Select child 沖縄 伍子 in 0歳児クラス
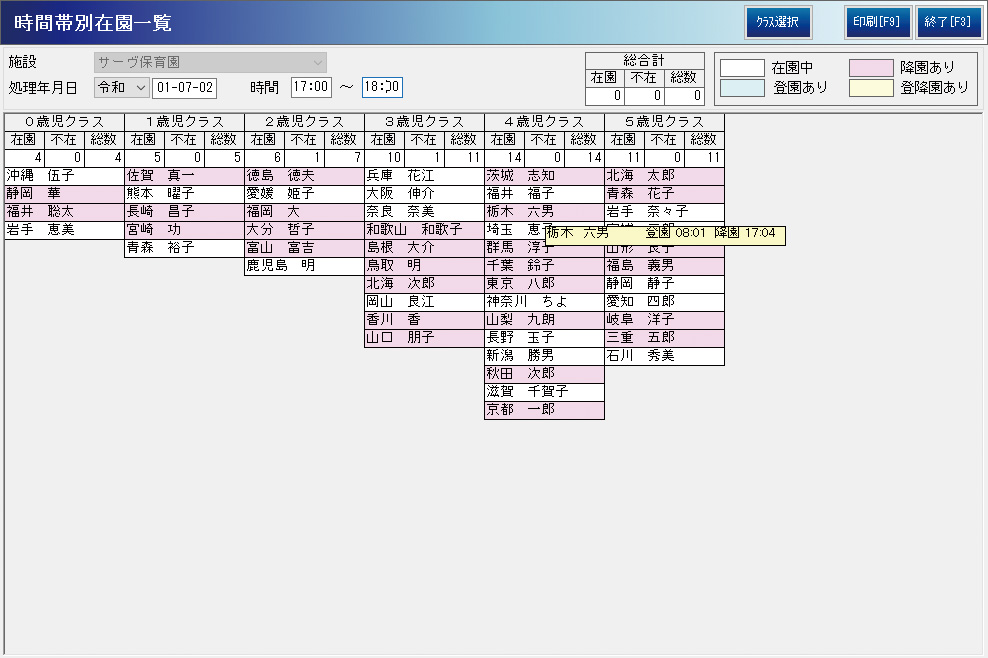 (x=64, y=176)
